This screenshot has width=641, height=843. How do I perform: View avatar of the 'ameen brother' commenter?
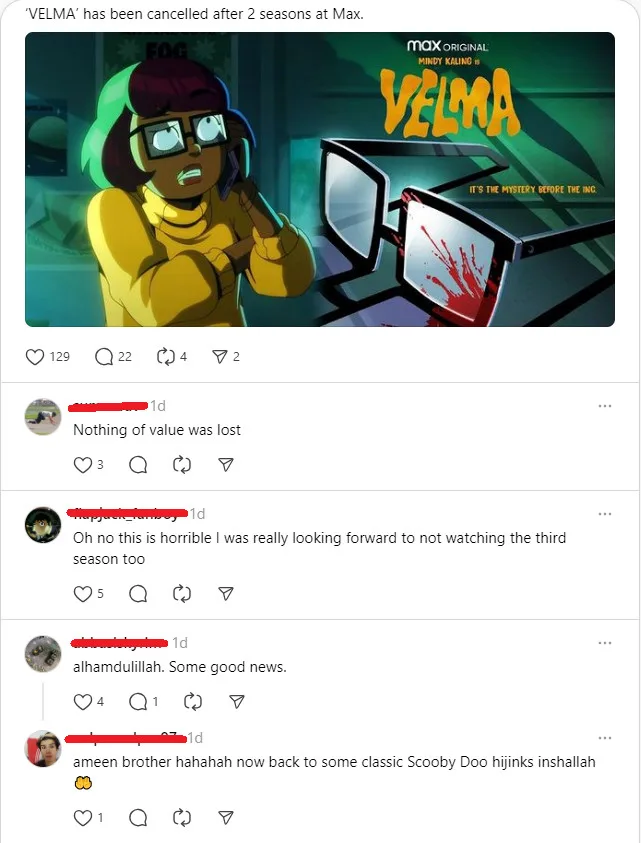pos(43,748)
